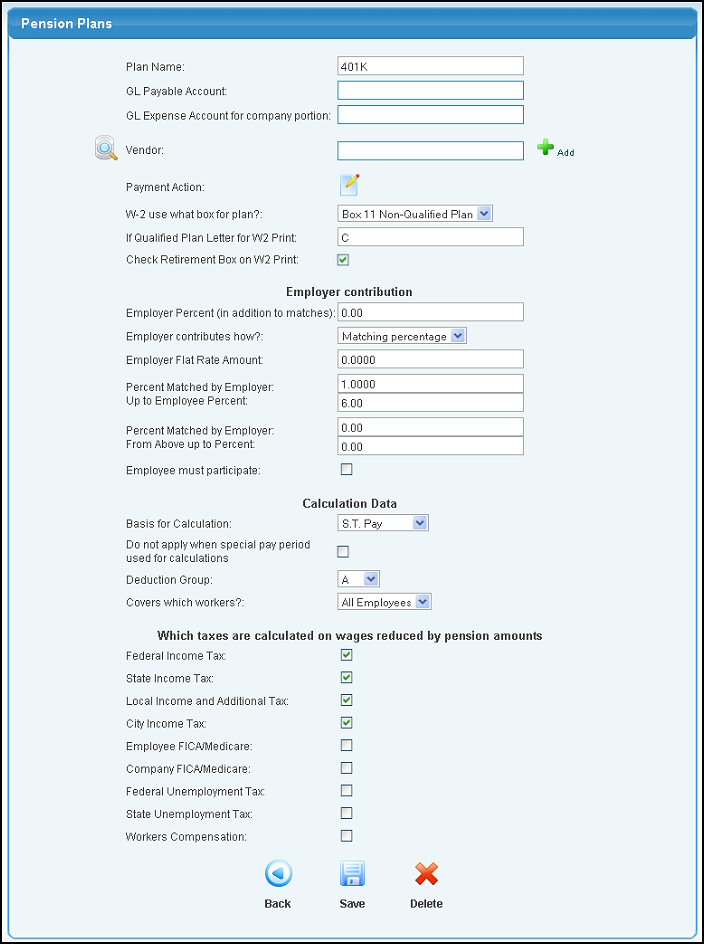Click the green plus Add vendor icon
704x944 pixels.
[x=546, y=148]
